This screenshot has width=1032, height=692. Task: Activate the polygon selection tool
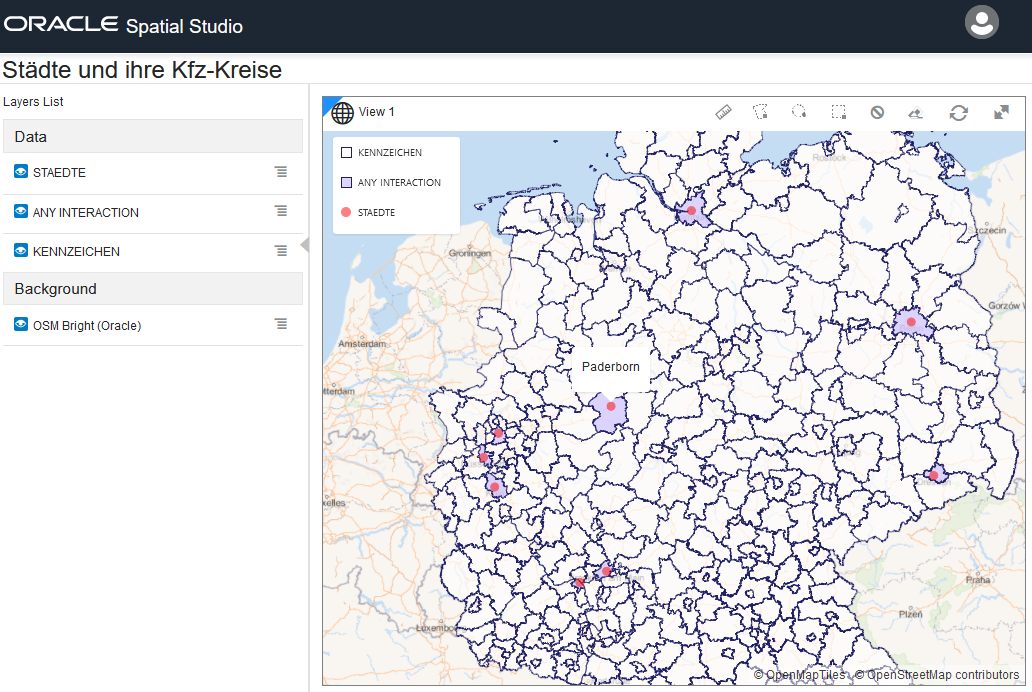(761, 112)
